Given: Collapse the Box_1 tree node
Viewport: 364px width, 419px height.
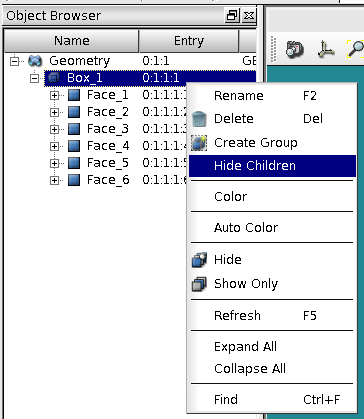Looking at the screenshot, I should (34, 78).
